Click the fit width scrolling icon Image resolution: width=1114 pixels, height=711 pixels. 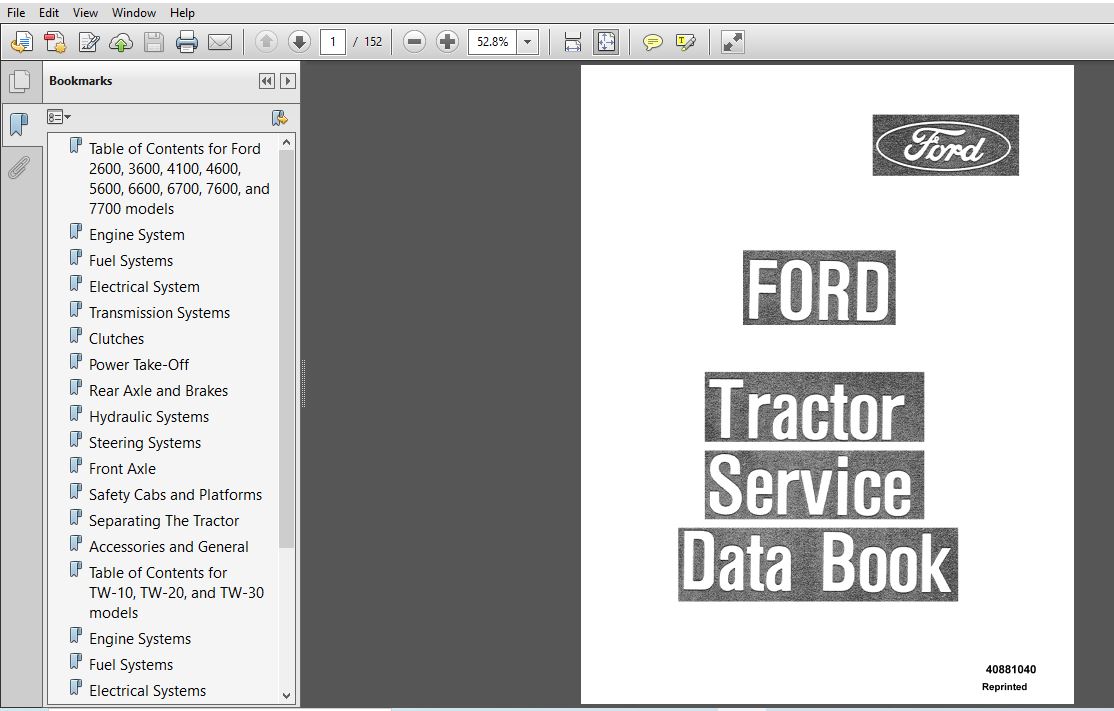tap(573, 42)
